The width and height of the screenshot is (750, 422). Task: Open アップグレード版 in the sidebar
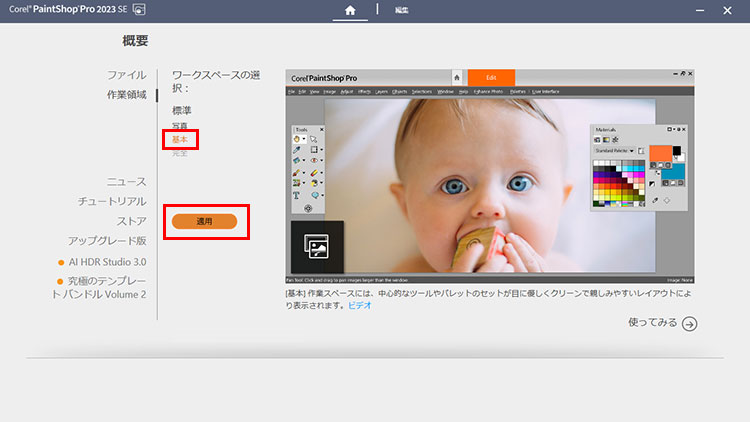click(x=107, y=241)
